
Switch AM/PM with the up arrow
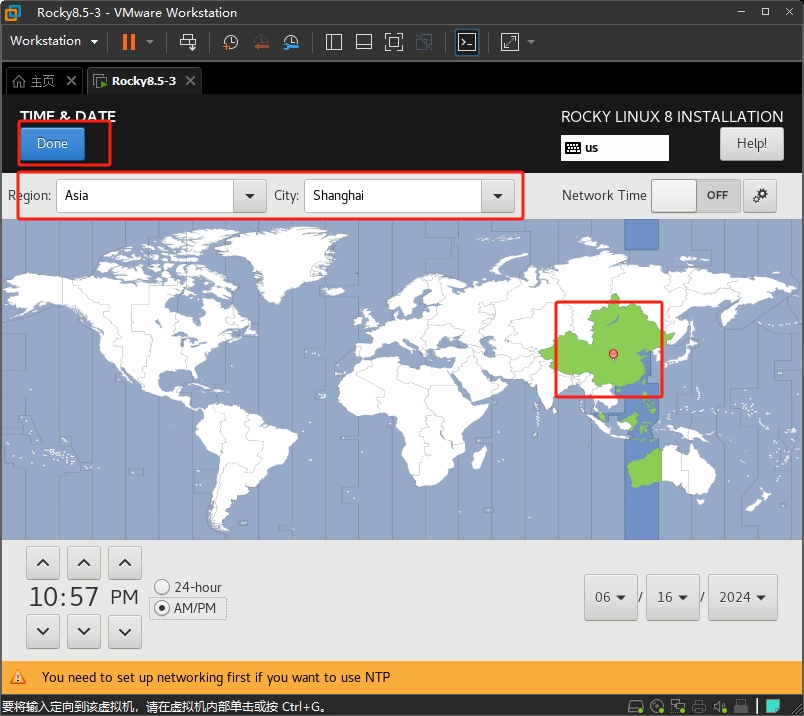(x=125, y=563)
